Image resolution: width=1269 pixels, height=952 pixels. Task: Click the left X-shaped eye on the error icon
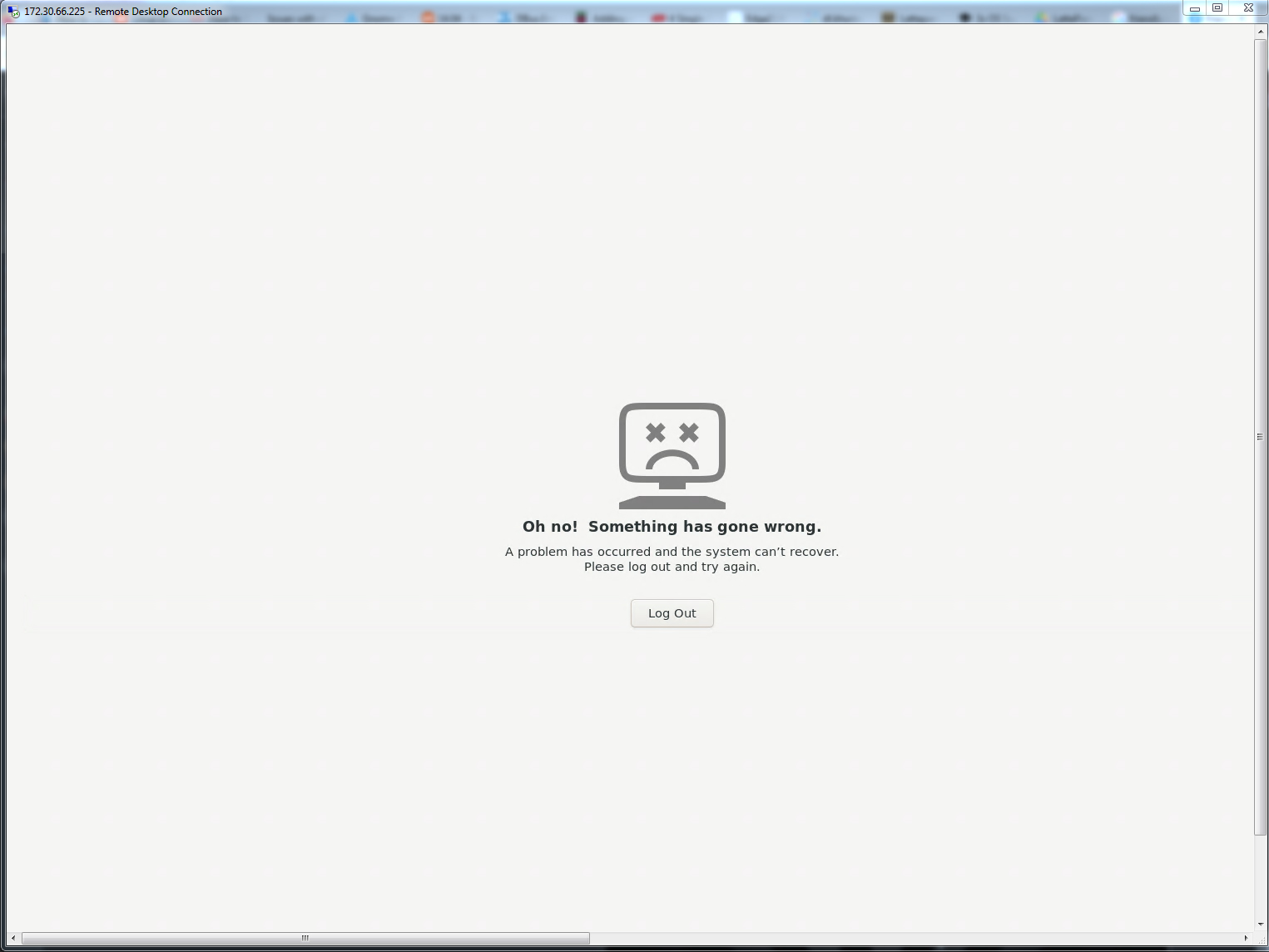click(656, 433)
